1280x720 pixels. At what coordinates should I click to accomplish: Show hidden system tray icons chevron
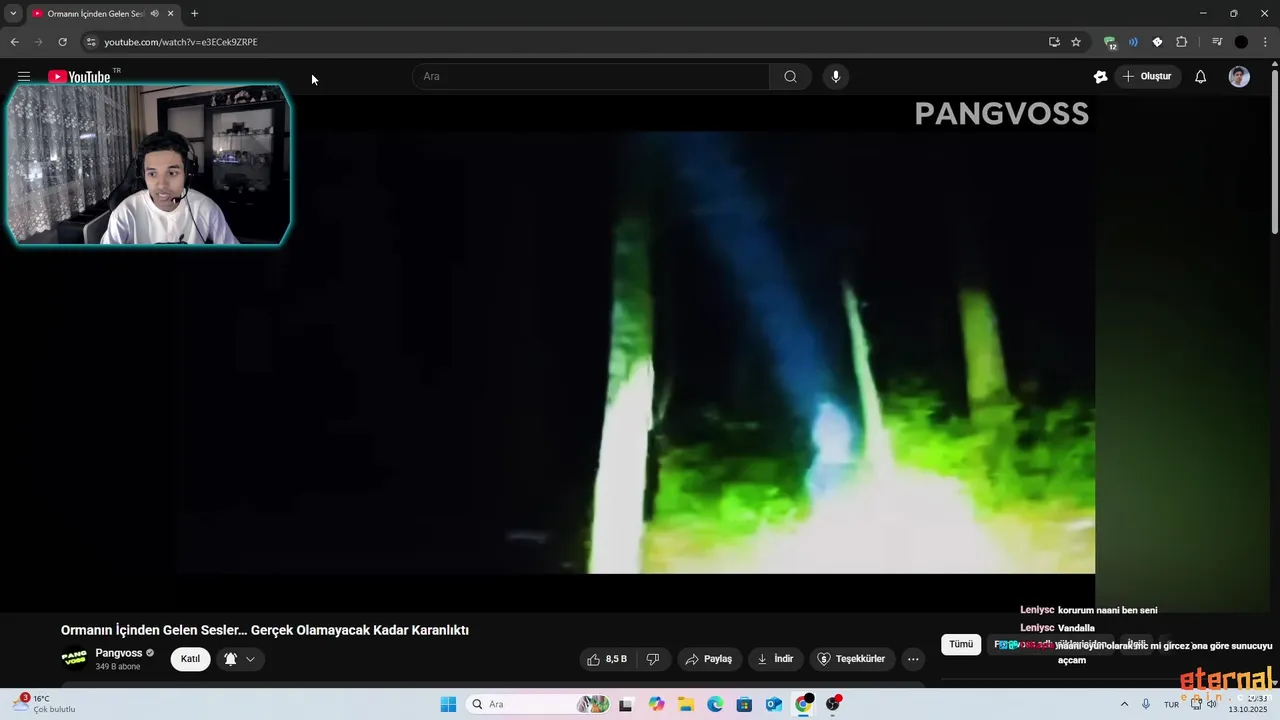coord(1124,704)
